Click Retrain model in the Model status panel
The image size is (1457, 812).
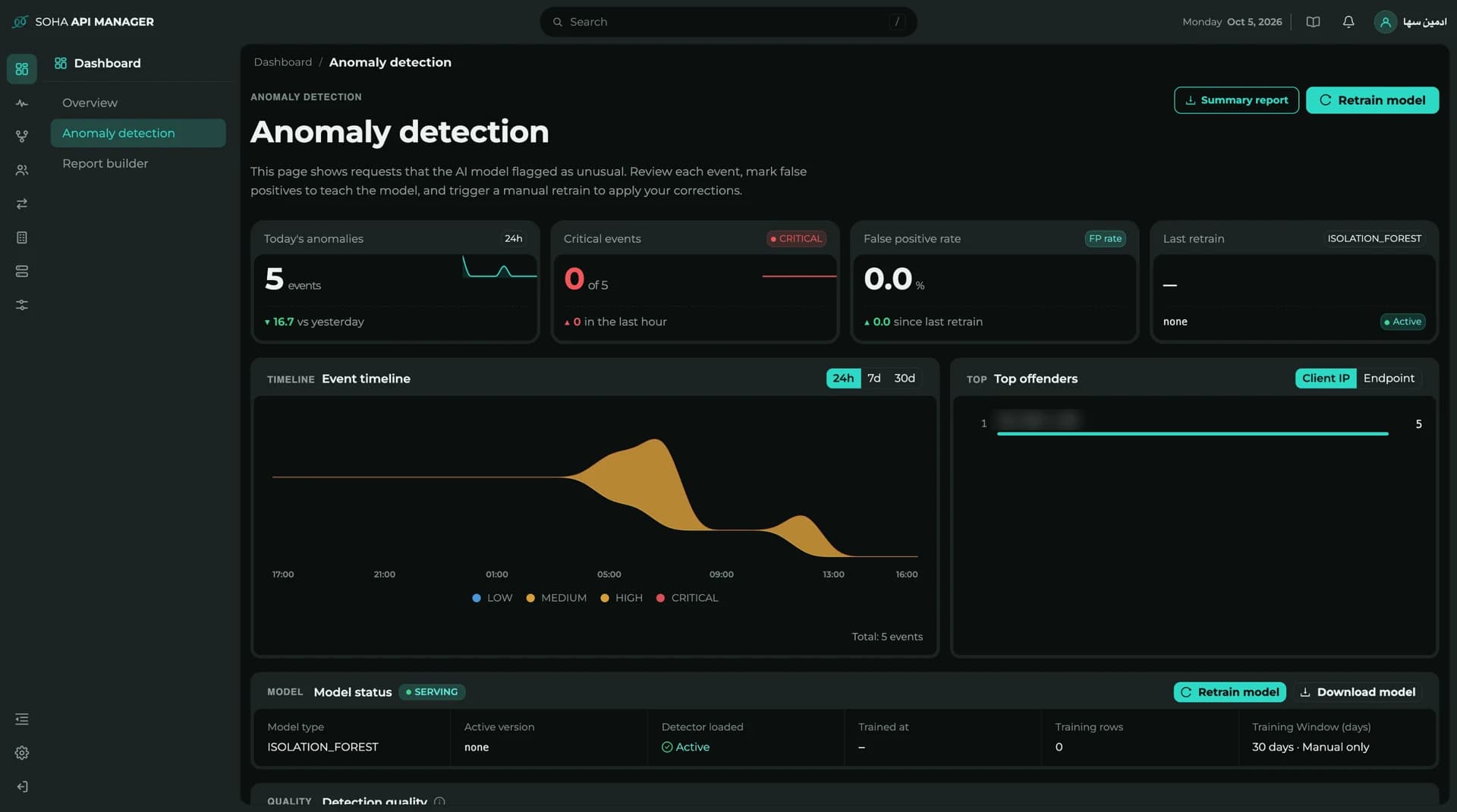pyautogui.click(x=1229, y=692)
